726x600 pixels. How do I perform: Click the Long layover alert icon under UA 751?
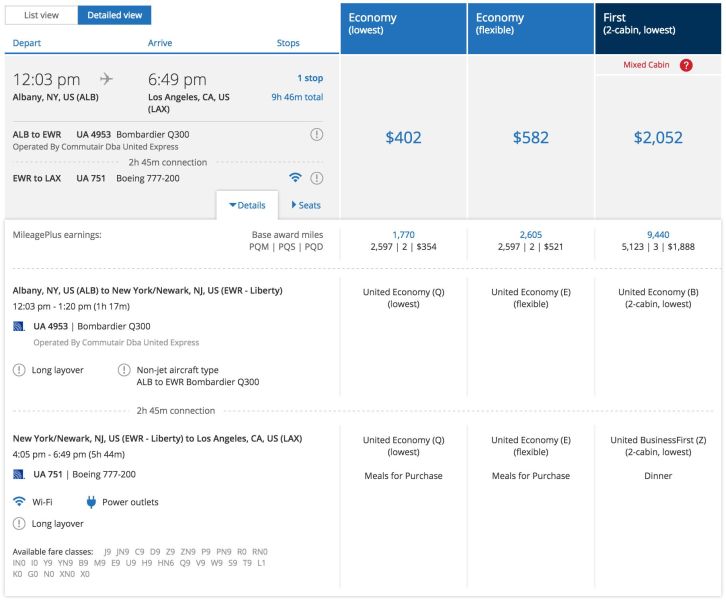point(19,524)
